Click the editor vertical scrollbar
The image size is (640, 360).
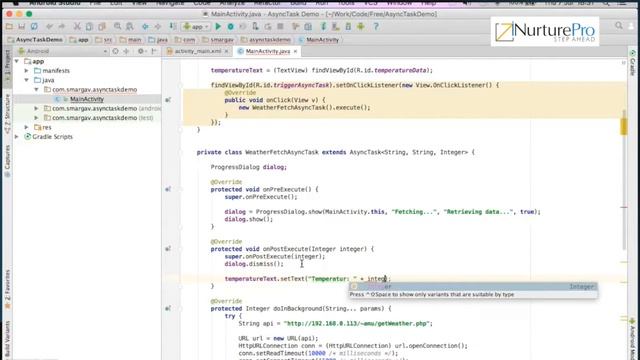tap(624, 180)
